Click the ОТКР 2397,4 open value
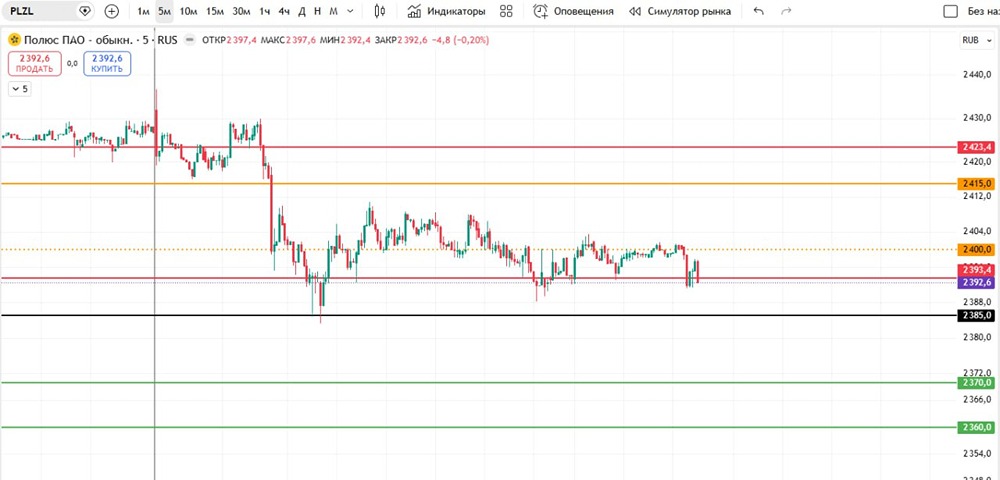The image size is (1000, 480). tap(229, 40)
